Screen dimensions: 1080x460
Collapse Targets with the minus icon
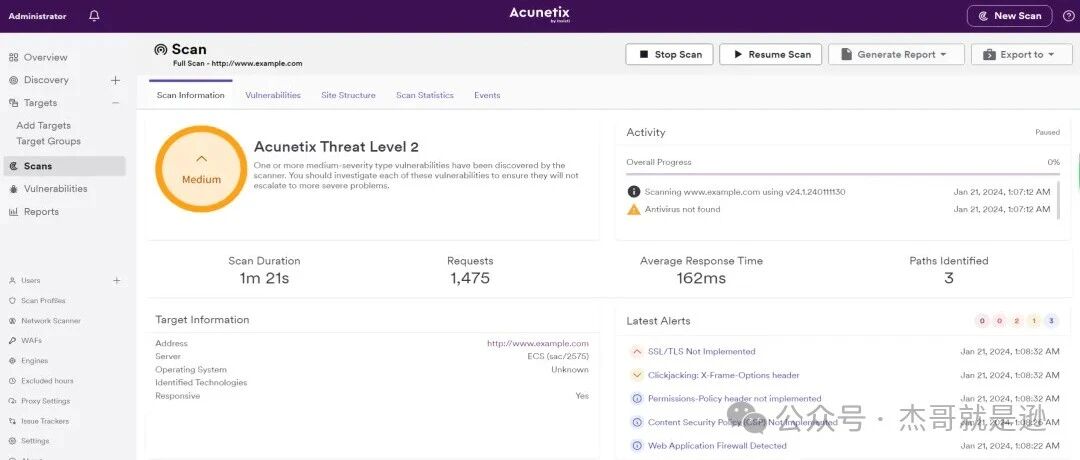pyautogui.click(x=115, y=103)
